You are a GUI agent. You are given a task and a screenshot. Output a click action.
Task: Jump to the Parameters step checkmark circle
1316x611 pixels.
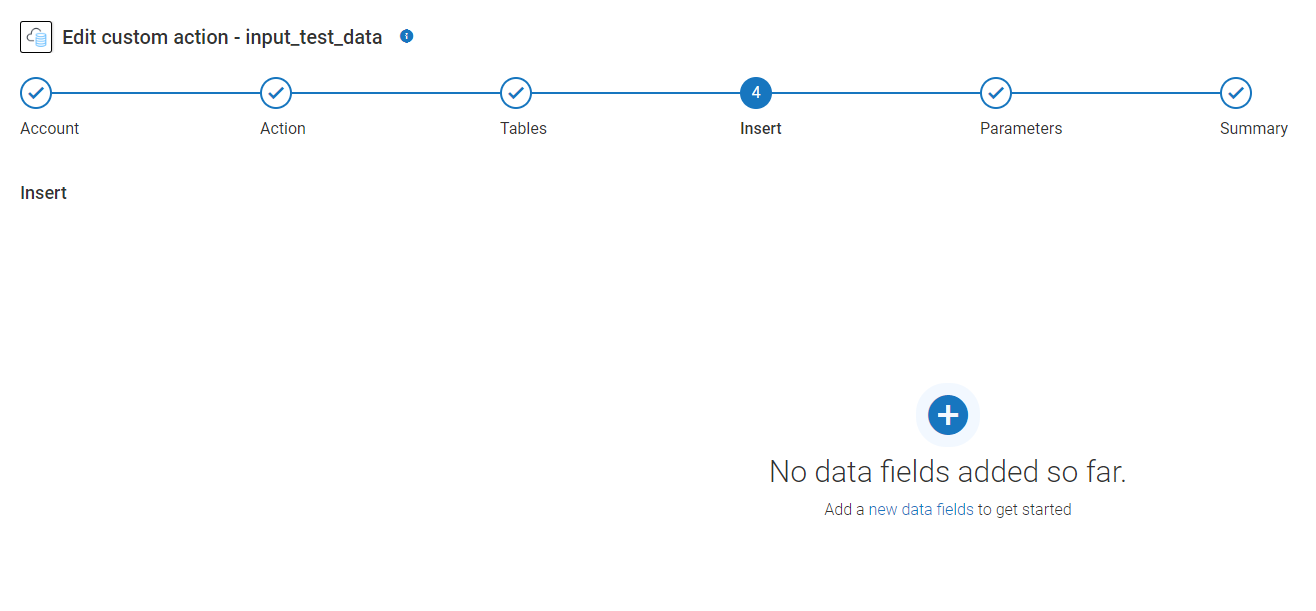pos(996,93)
